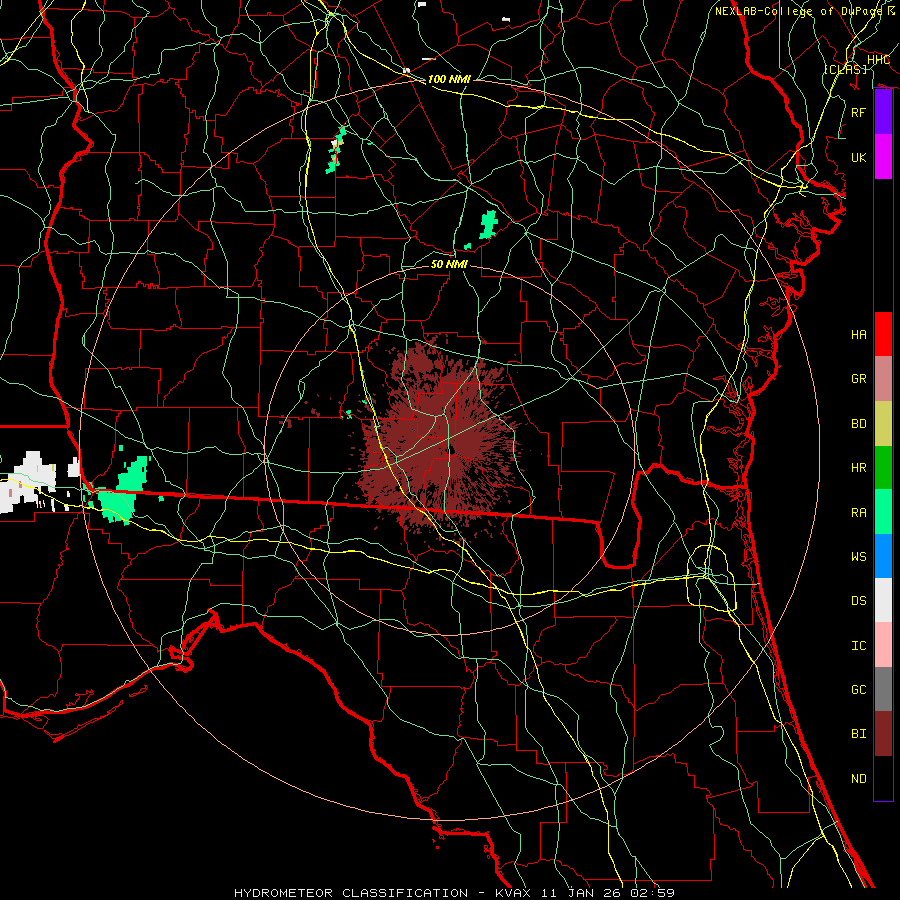The height and width of the screenshot is (900, 900).
Task: Click the DS legend label
Action: [858, 601]
